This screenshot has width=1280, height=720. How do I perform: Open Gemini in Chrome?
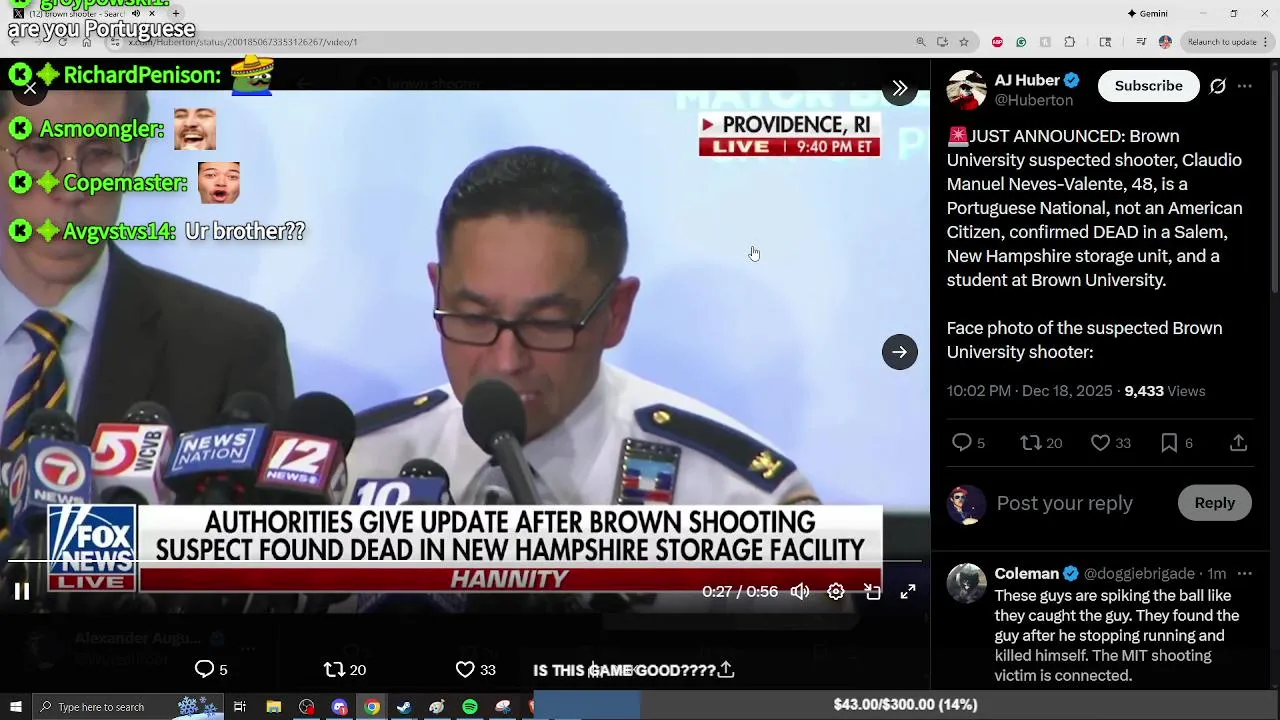coord(1147,14)
